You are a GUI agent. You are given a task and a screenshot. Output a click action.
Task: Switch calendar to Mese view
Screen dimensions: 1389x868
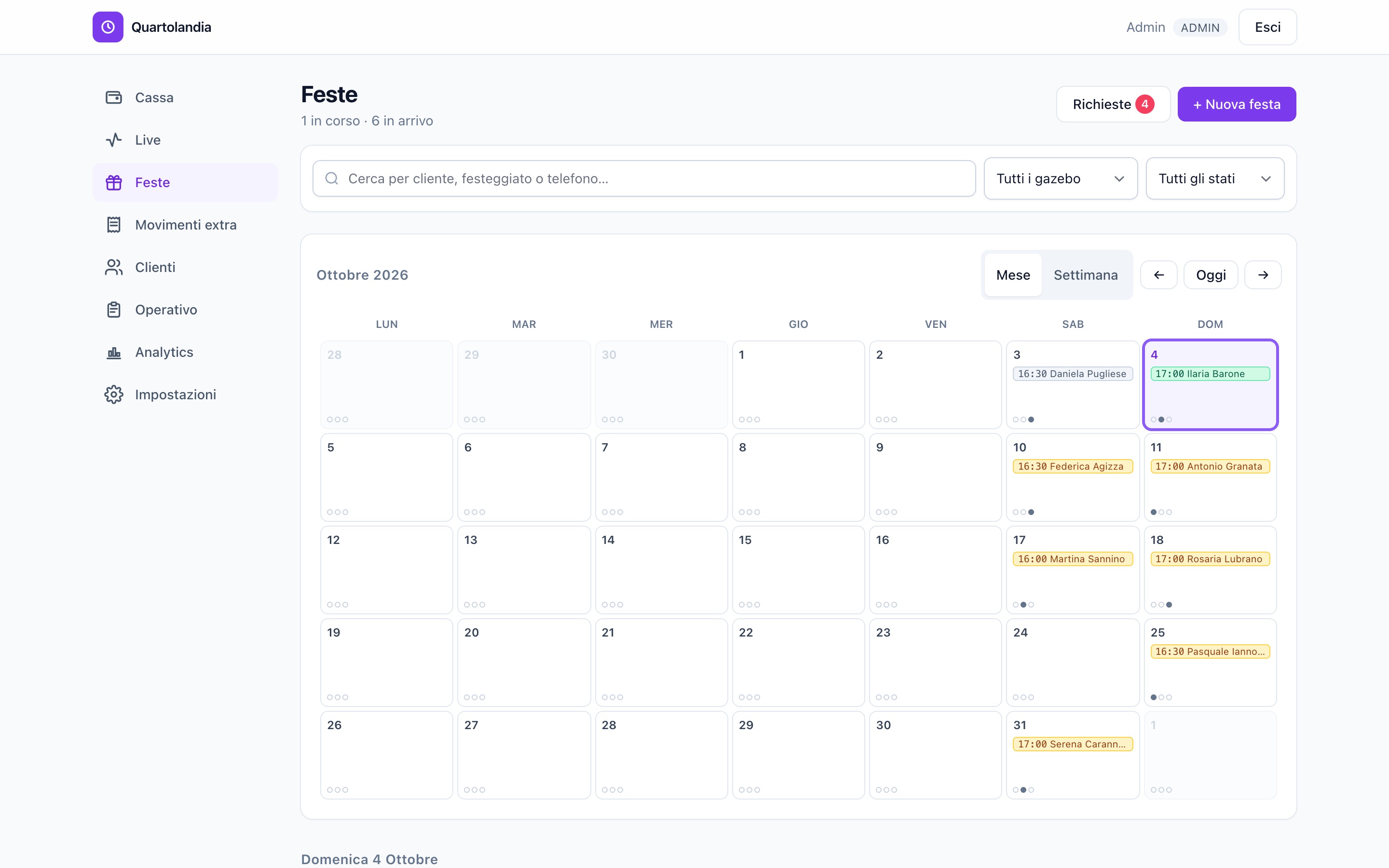coord(1013,275)
